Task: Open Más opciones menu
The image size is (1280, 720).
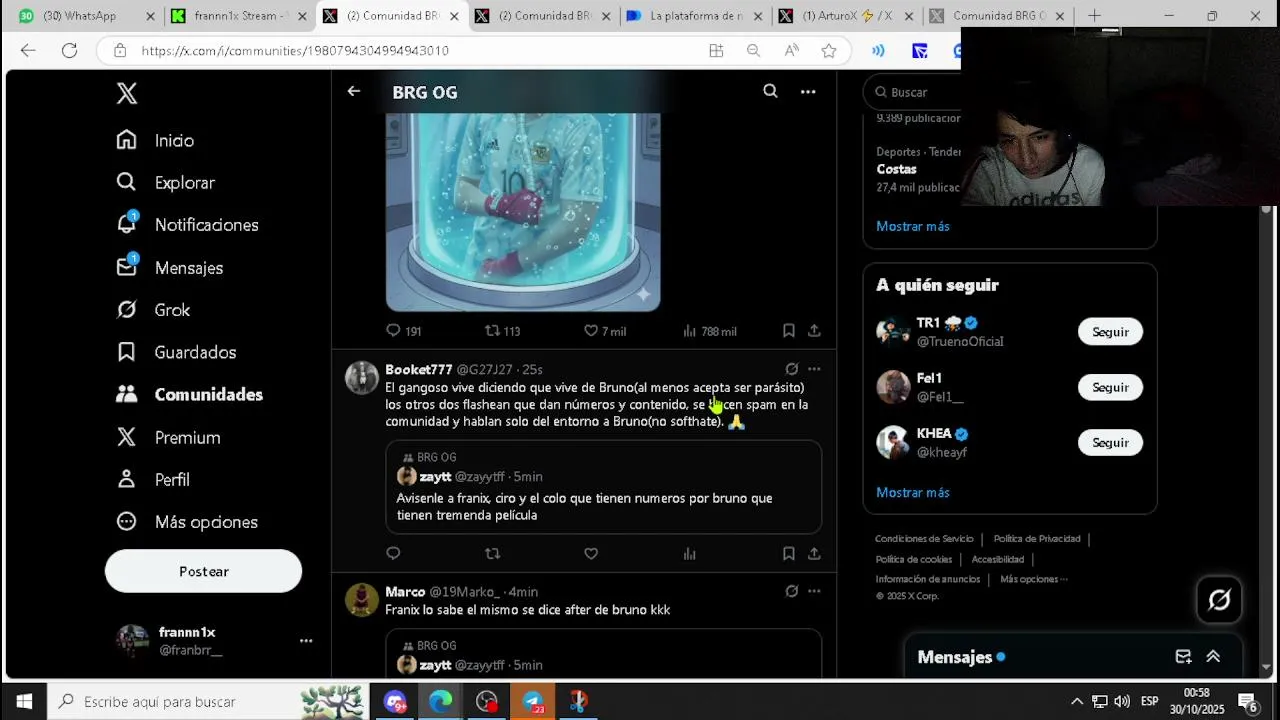Action: coord(187,522)
